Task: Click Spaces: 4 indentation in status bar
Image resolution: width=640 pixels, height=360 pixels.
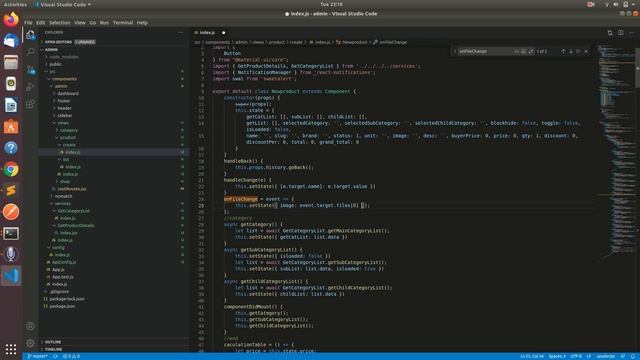Action: pos(557,356)
